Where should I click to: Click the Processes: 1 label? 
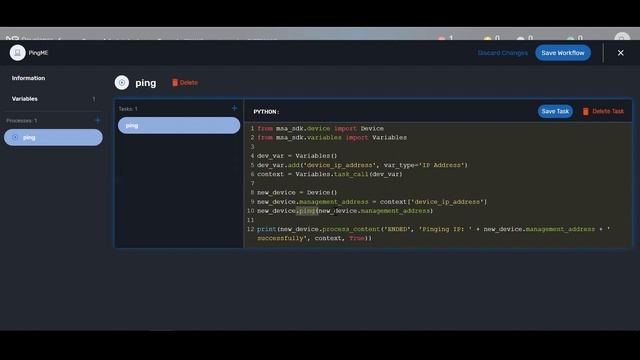pyautogui.click(x=22, y=121)
